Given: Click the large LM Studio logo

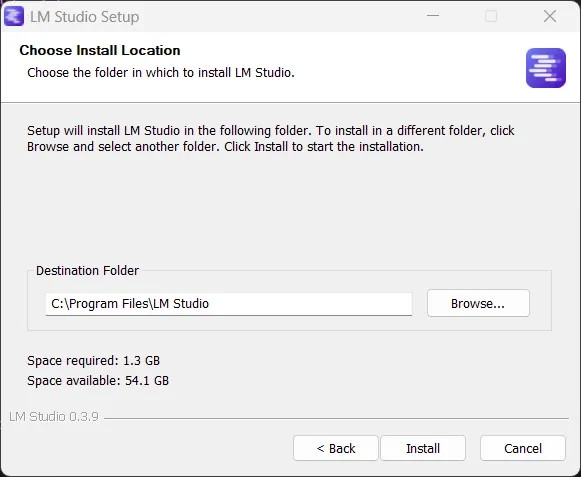Looking at the screenshot, I should pyautogui.click(x=545, y=68).
